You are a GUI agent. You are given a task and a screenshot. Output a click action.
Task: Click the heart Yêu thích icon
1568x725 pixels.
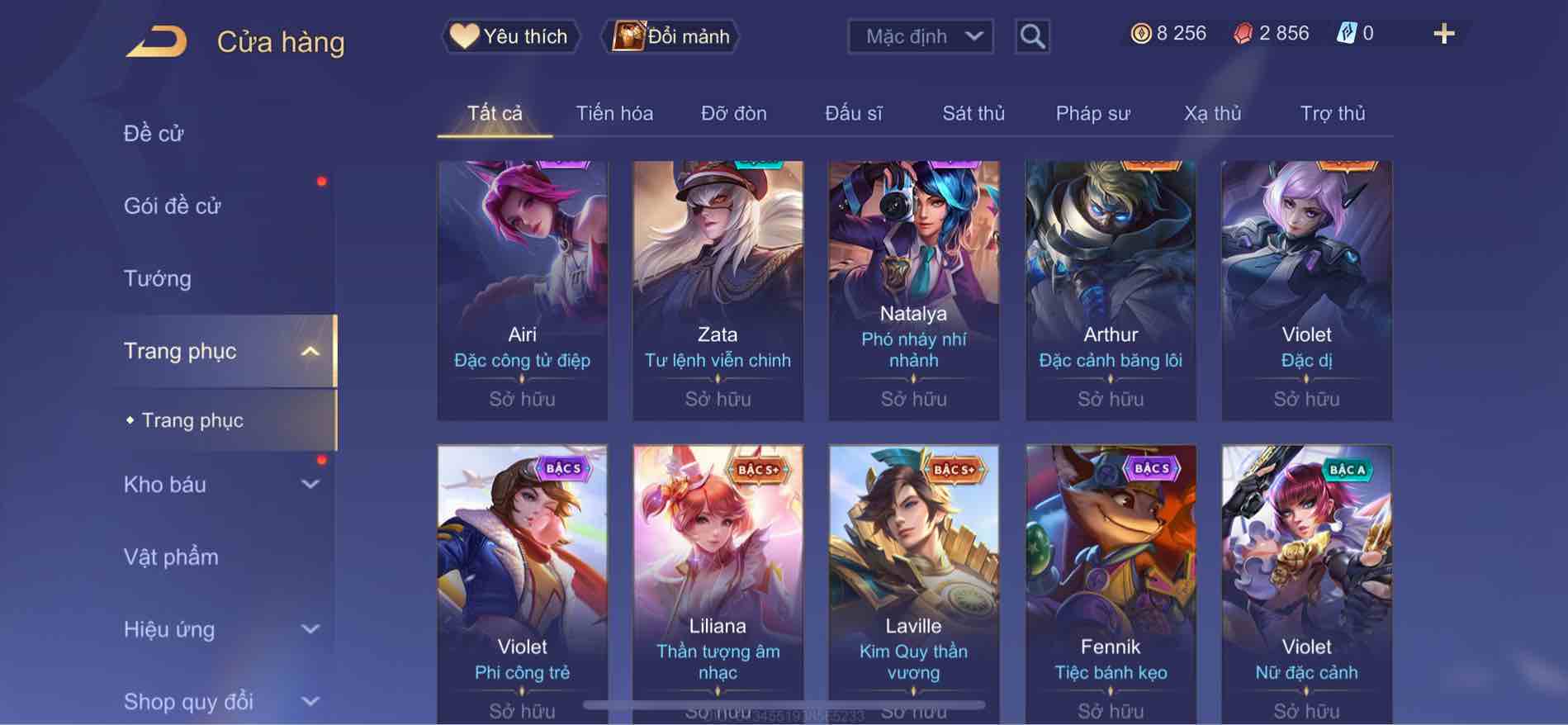464,36
